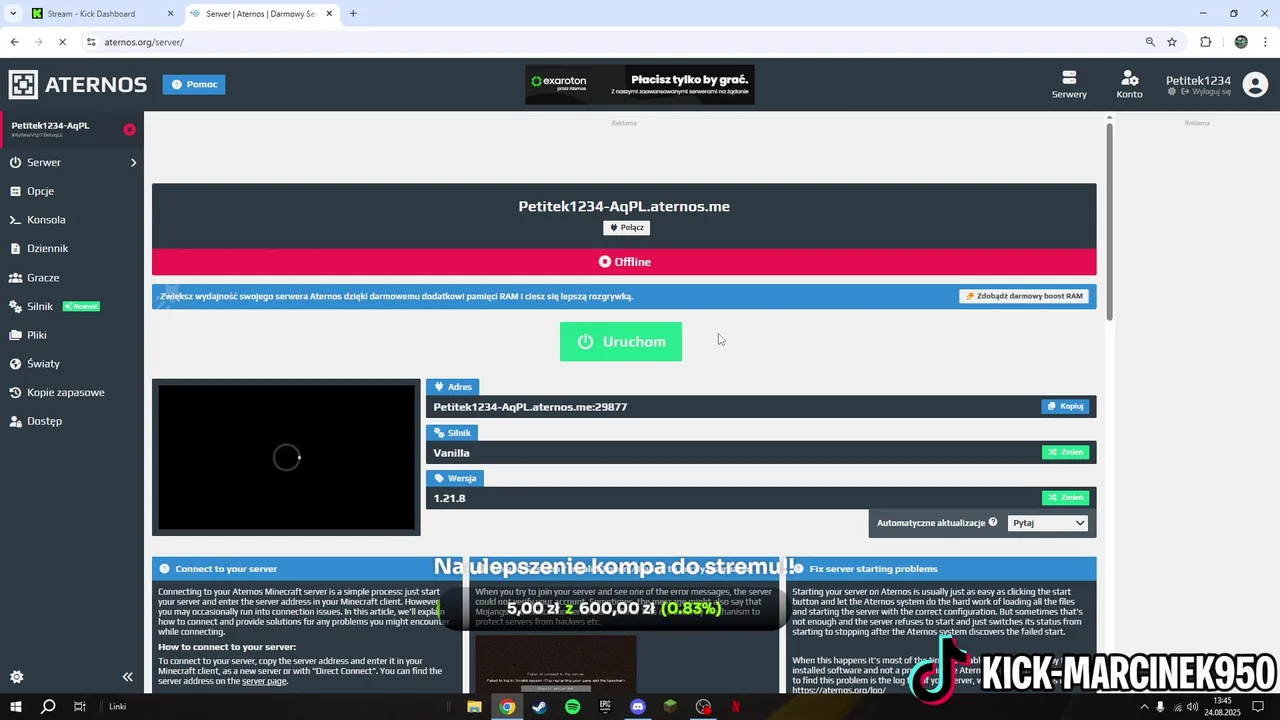Screen dimensions: 1280x720
Task: Change version with 1.21.8 row Zmień
Action: pyautogui.click(x=1065, y=497)
